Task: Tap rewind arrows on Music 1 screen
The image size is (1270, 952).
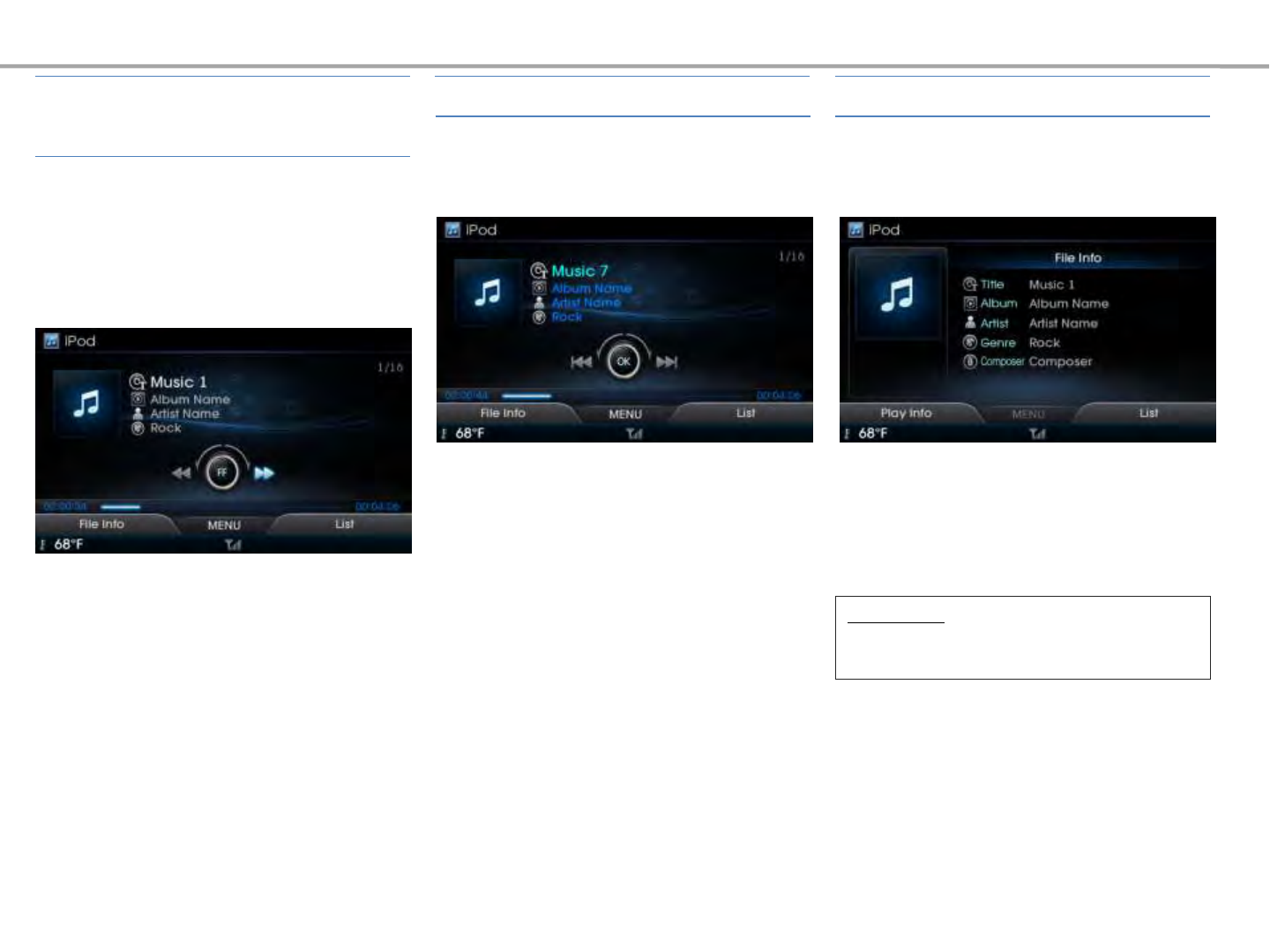Action: (181, 473)
